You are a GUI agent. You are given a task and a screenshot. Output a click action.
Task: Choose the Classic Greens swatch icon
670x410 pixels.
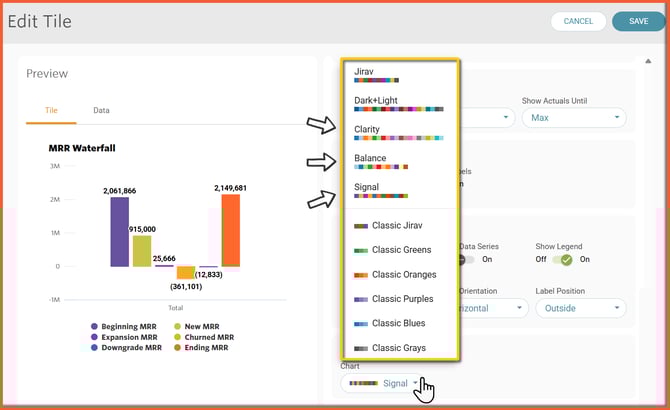[358, 250]
